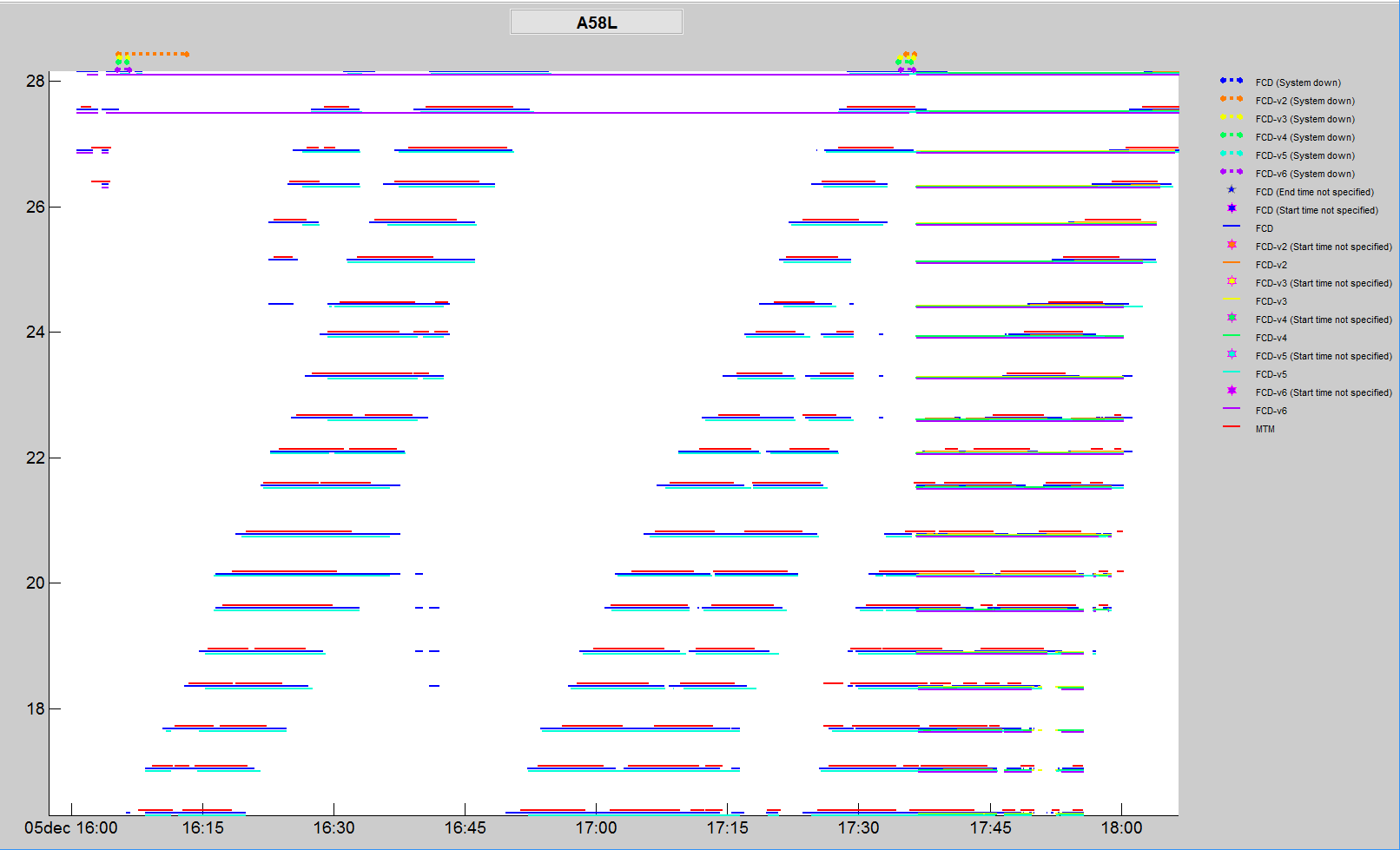The width and height of the screenshot is (1400, 850).
Task: Click the '18:00' time axis label
Action: pyautogui.click(x=1121, y=827)
